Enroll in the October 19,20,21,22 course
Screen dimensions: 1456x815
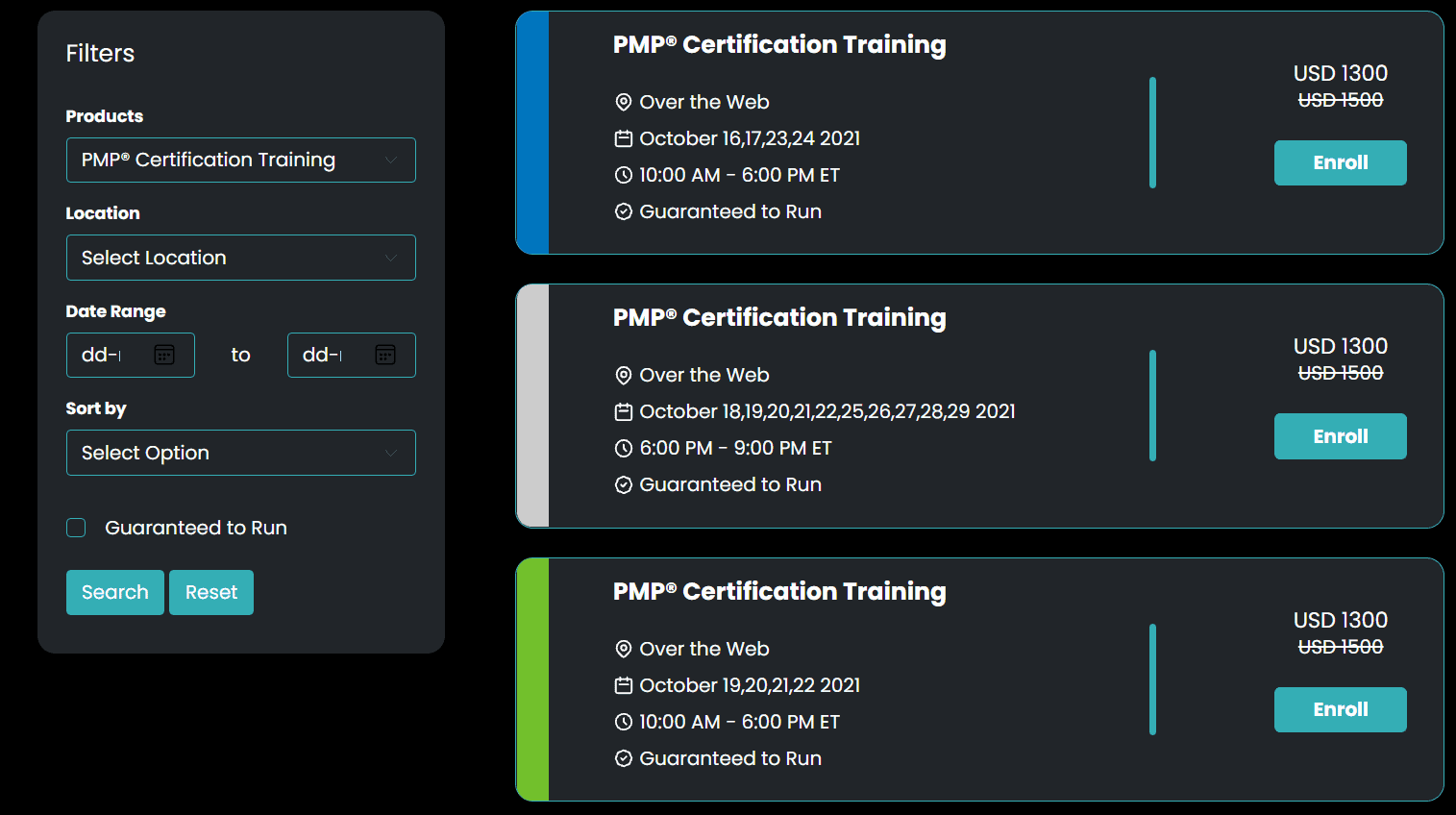[x=1341, y=709]
